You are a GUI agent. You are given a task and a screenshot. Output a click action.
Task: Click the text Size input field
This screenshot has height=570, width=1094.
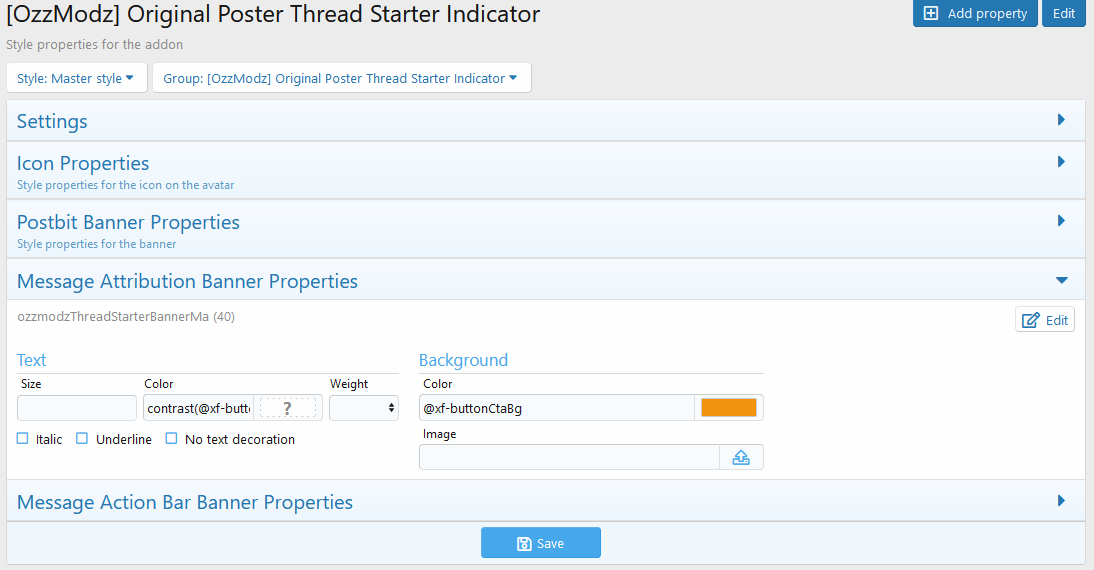pyautogui.click(x=77, y=408)
